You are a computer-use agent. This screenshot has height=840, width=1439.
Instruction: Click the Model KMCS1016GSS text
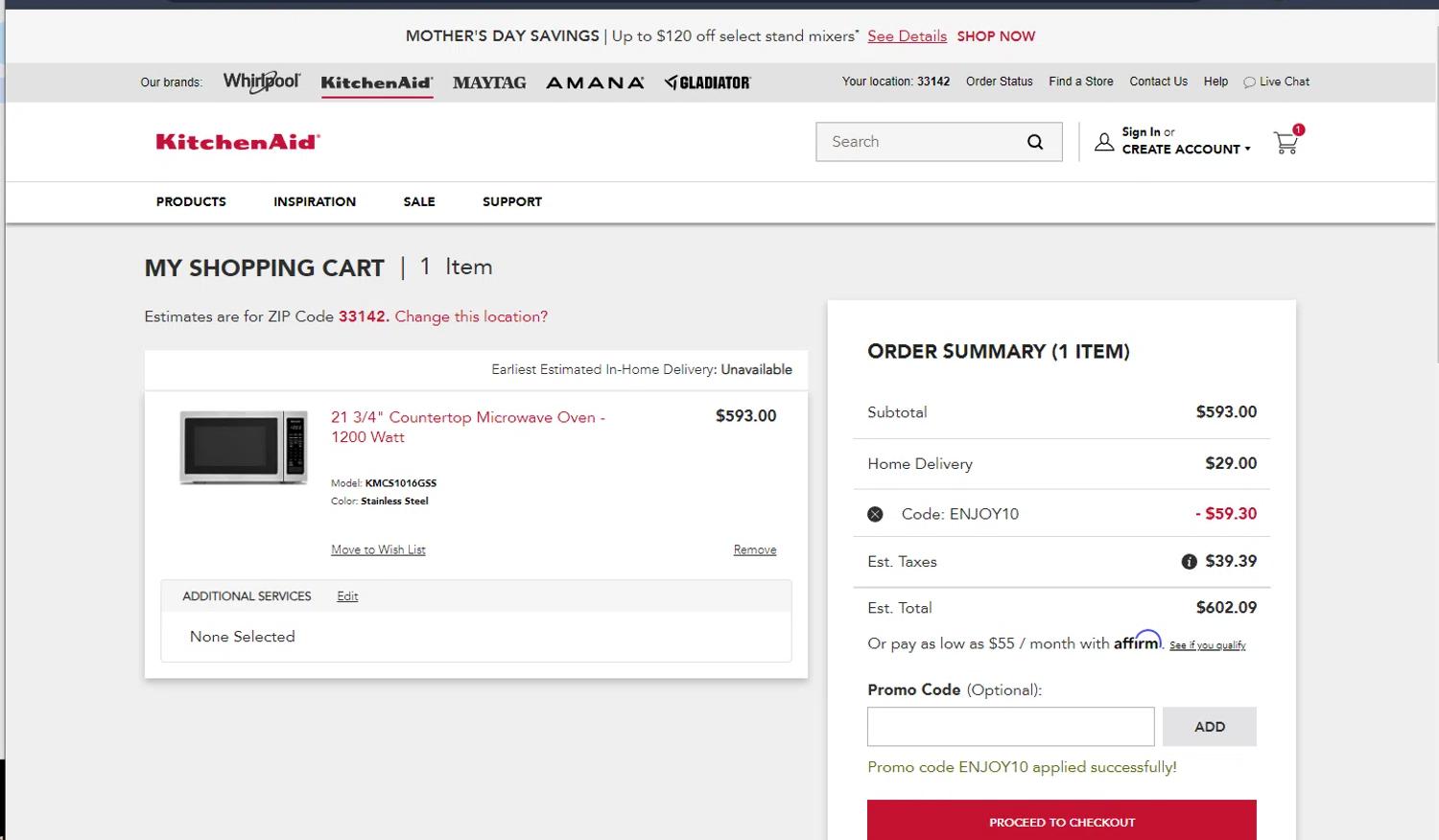click(384, 483)
